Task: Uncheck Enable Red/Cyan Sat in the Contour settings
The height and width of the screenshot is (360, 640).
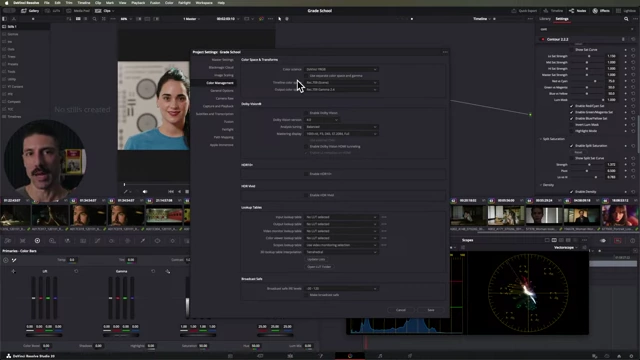Action: [x=571, y=106]
